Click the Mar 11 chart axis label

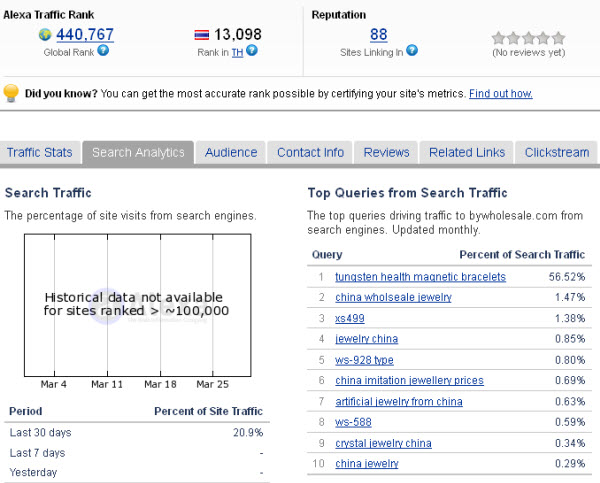point(107,384)
